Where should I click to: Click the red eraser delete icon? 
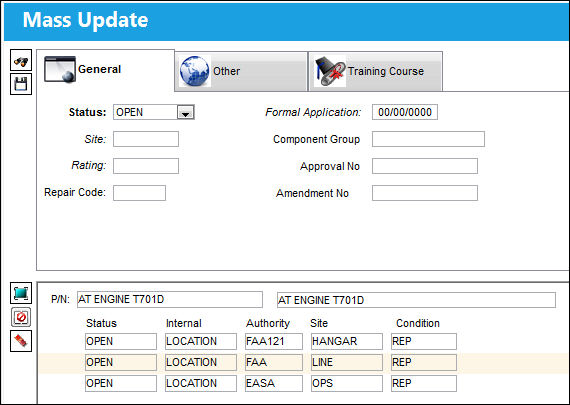21,341
